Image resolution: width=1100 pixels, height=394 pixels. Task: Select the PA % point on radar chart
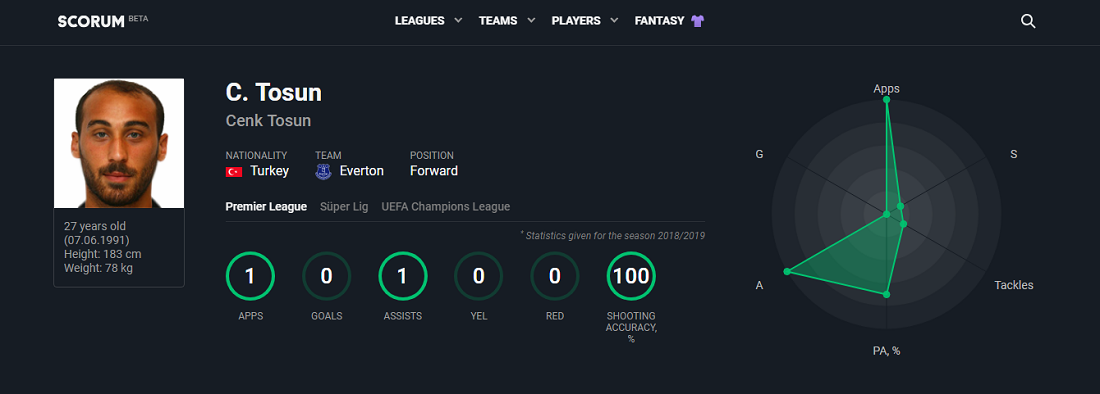(x=887, y=294)
